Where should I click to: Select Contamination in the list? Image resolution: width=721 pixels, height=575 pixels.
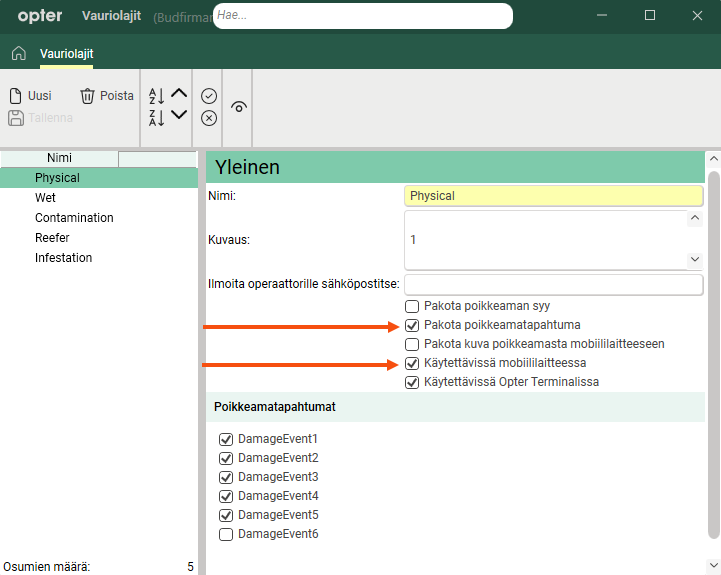click(x=74, y=218)
